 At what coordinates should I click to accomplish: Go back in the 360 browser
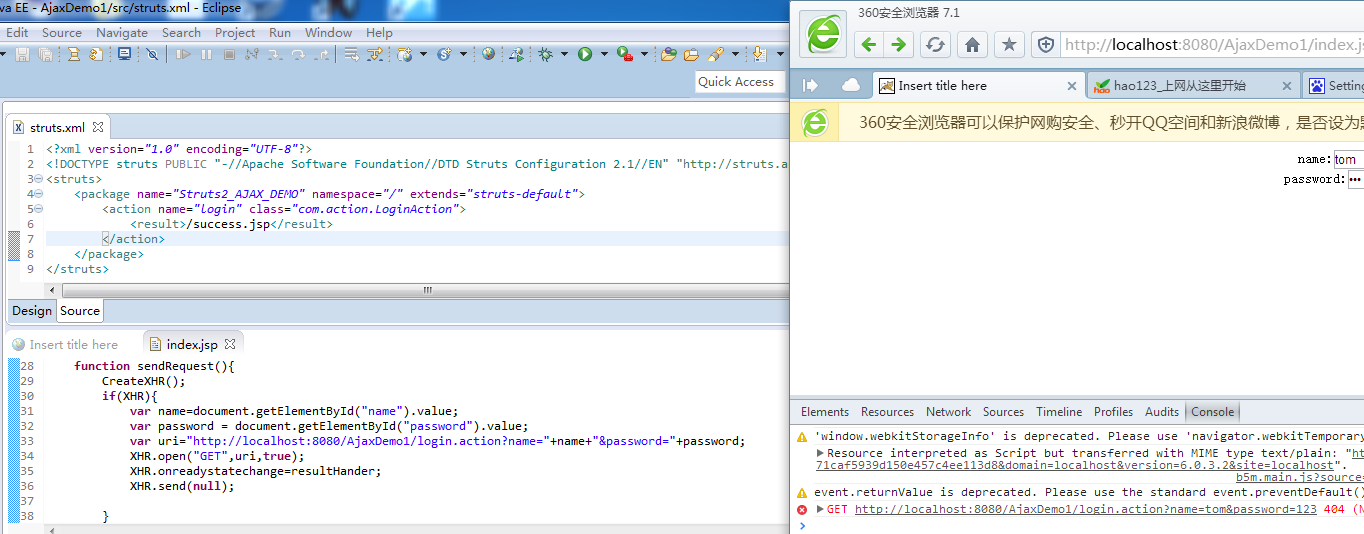tap(868, 44)
